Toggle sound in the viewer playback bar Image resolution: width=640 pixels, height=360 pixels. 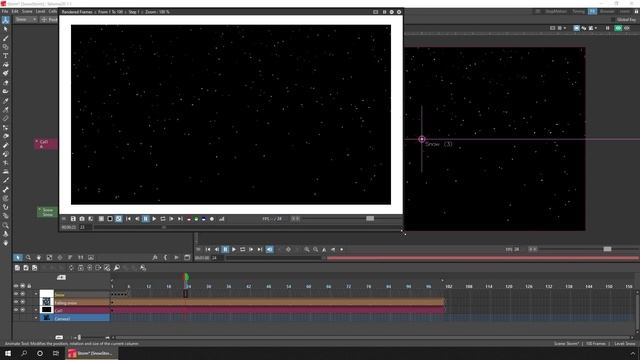269,249
